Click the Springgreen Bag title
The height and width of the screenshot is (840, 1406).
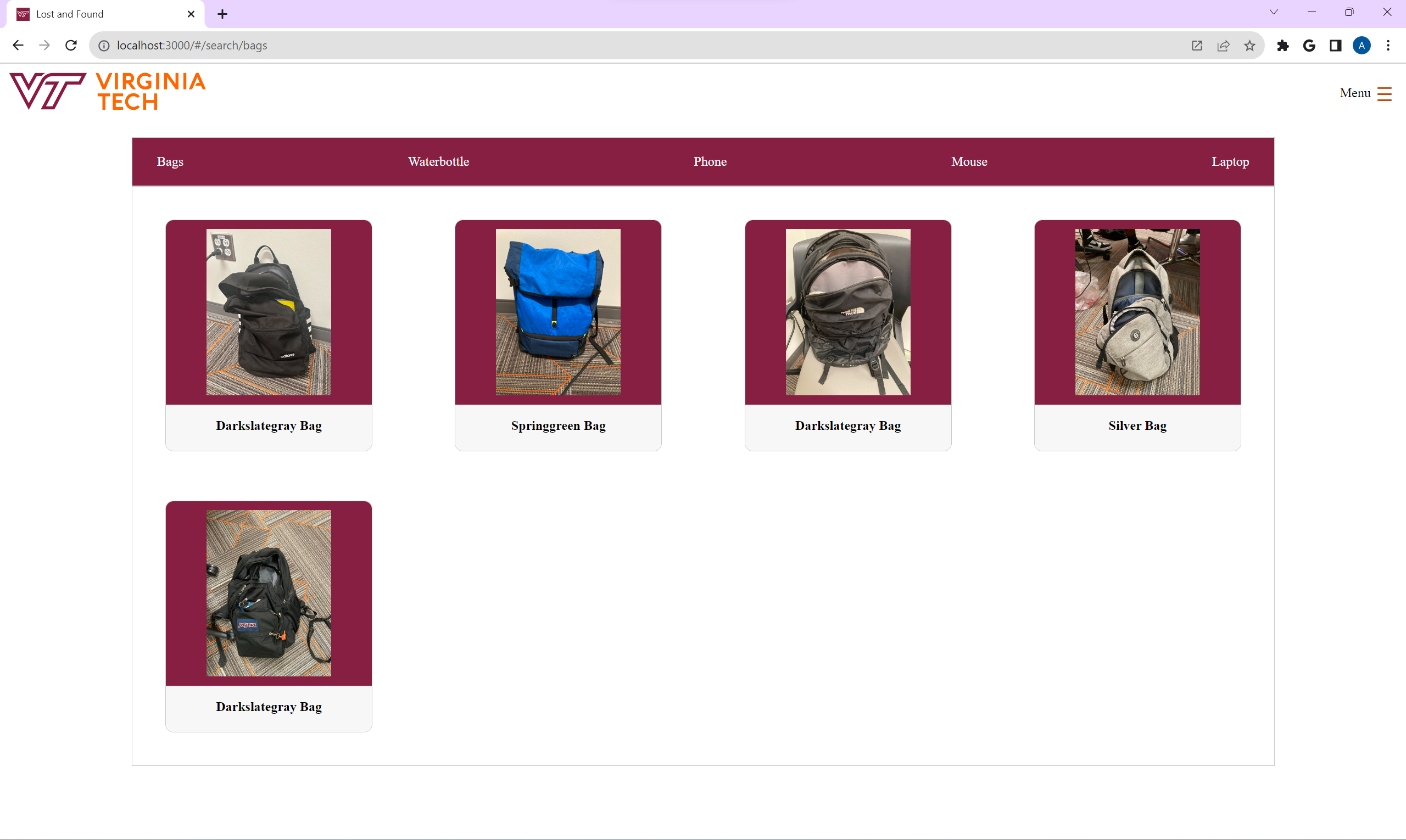pyautogui.click(x=558, y=425)
